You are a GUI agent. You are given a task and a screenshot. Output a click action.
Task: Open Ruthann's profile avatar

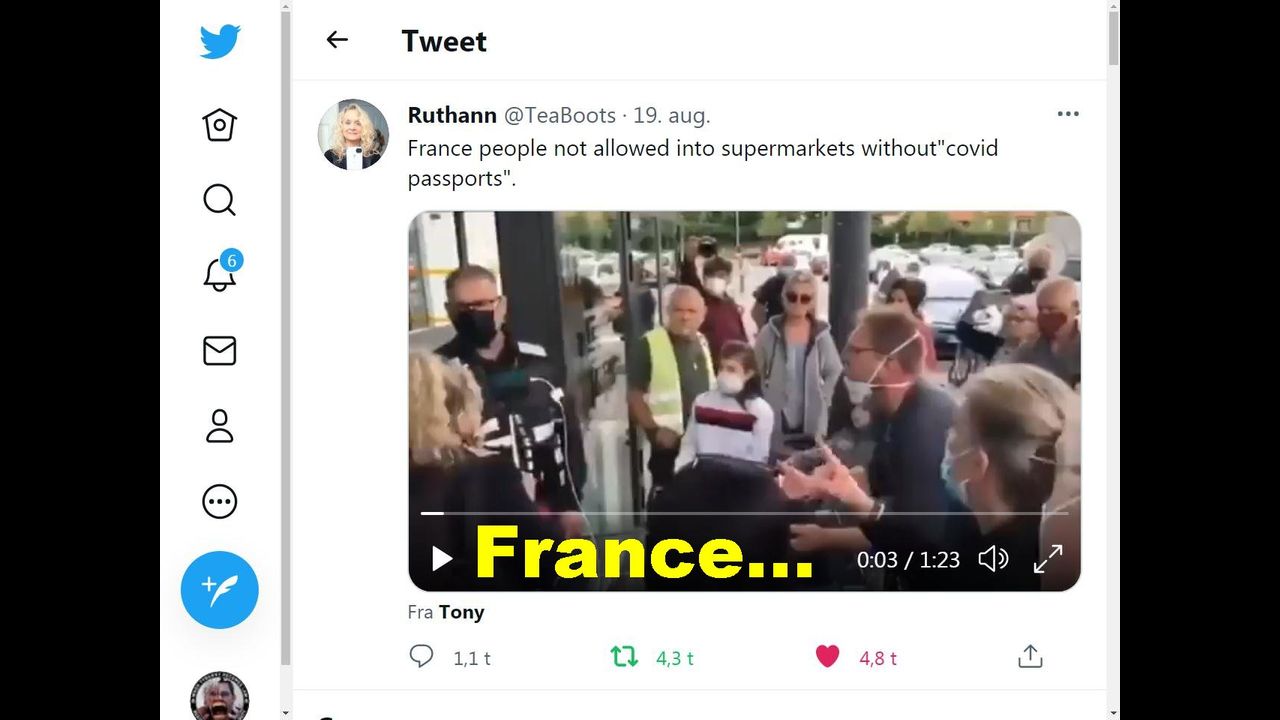coord(353,134)
